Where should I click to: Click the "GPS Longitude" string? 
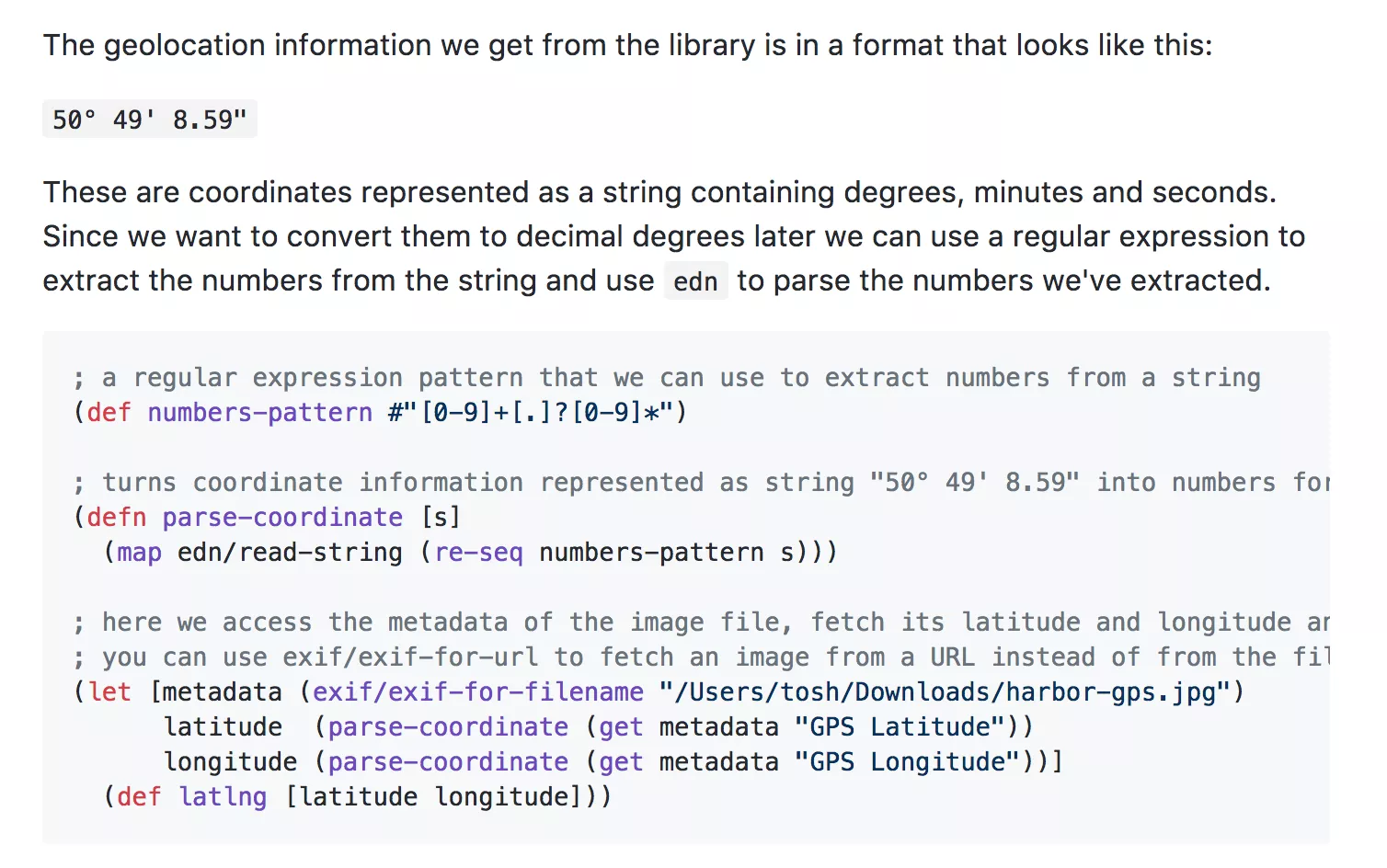(906, 762)
